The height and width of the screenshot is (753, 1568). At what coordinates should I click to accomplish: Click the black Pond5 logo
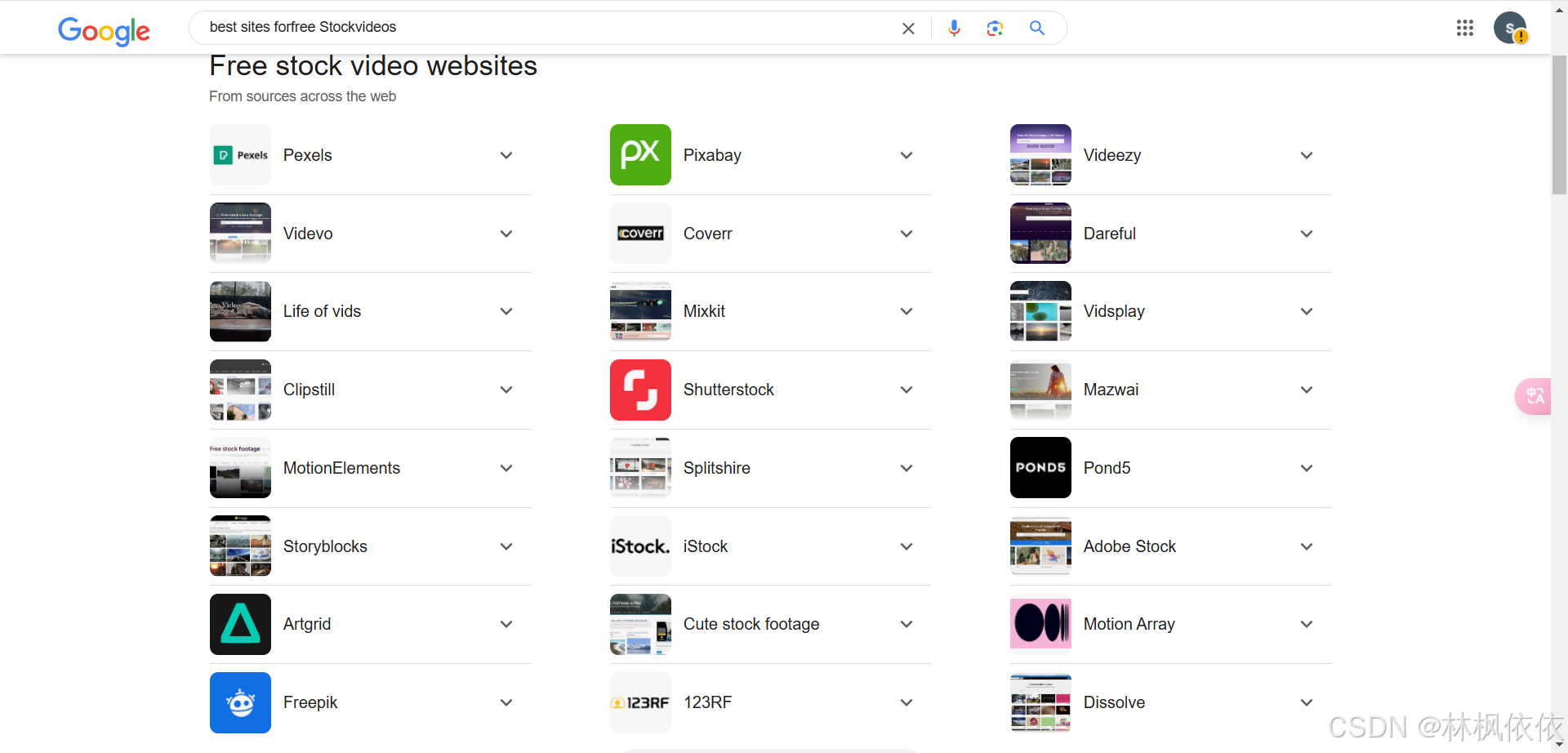click(1040, 468)
